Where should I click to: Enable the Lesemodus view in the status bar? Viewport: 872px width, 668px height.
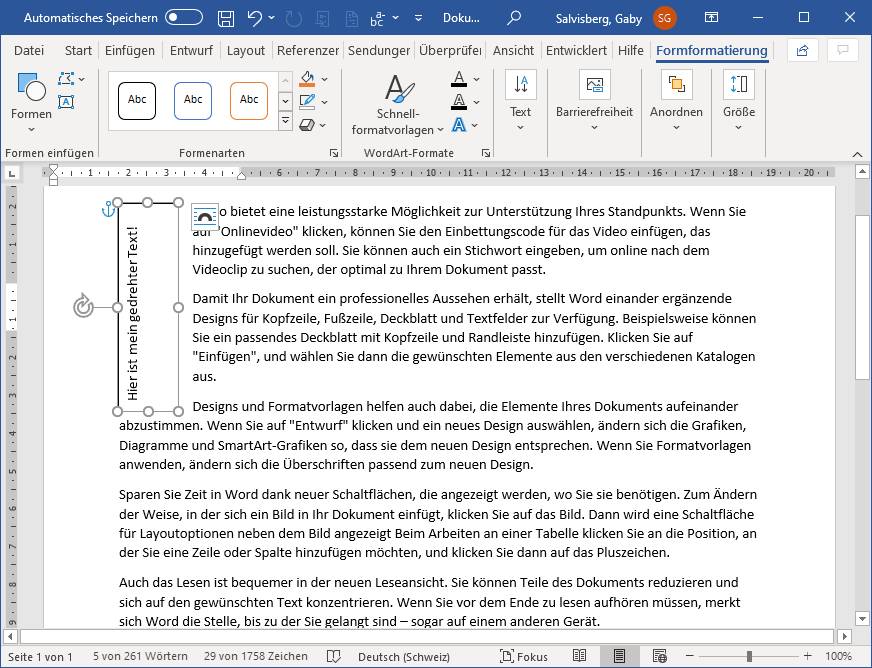tap(581, 655)
